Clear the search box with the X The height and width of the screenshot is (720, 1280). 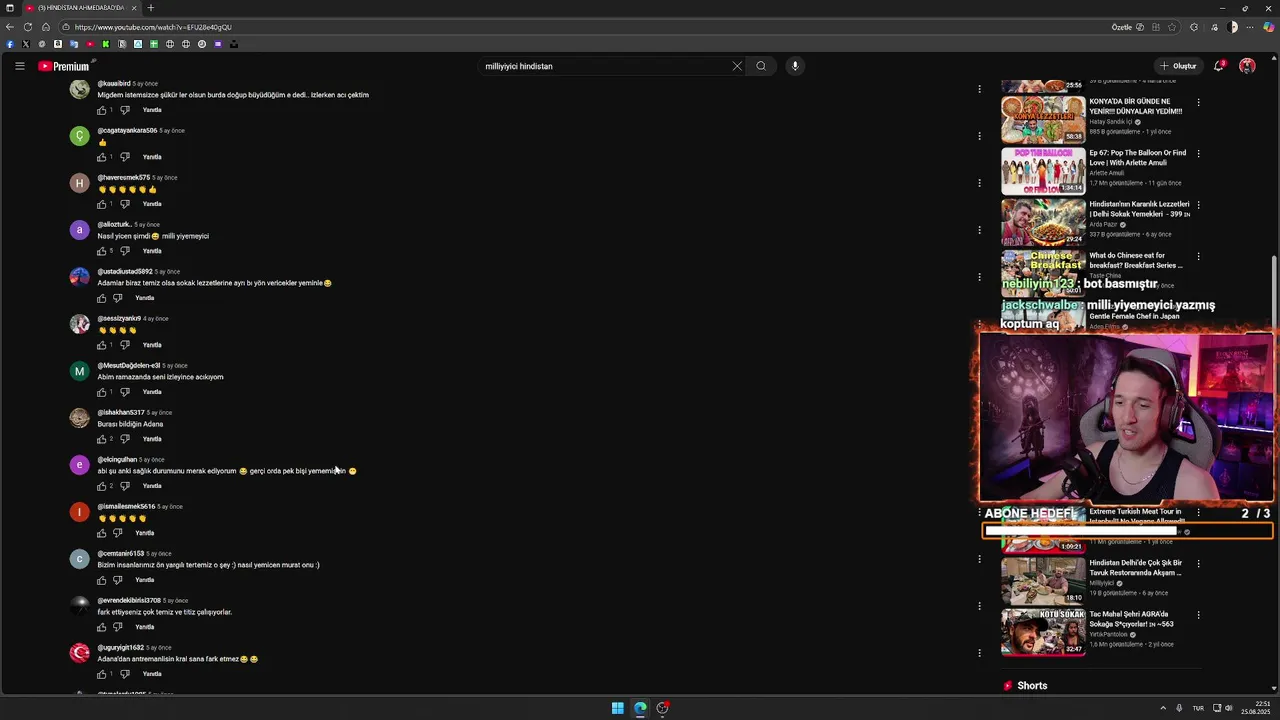(x=737, y=66)
